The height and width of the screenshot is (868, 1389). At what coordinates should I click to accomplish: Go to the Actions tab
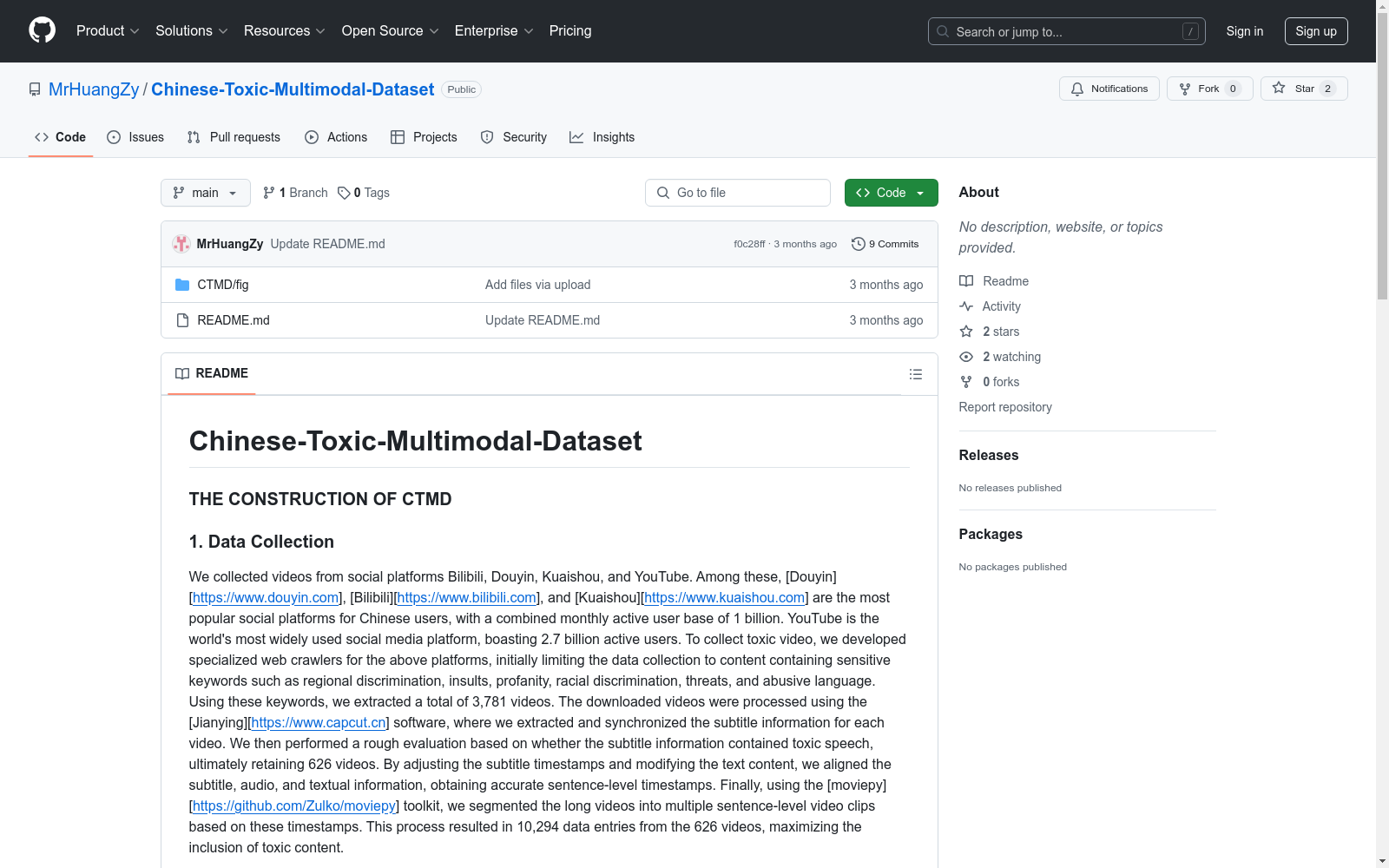336,137
